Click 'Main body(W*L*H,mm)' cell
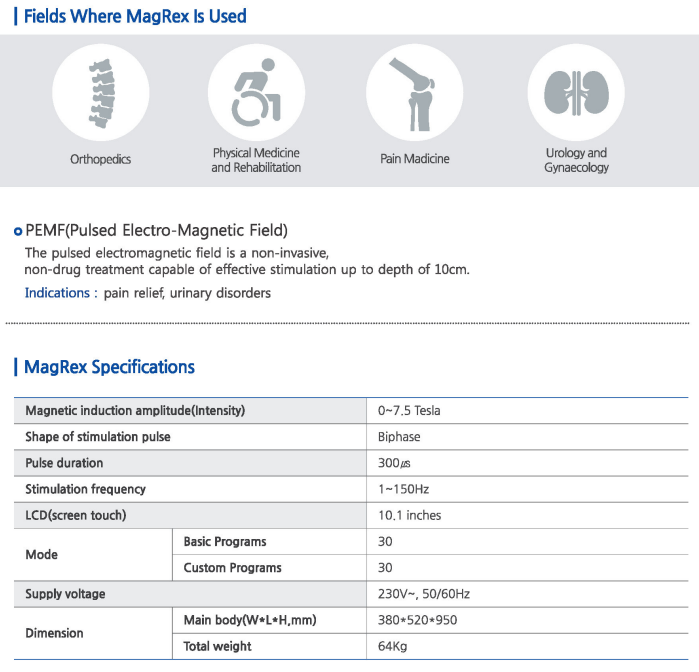The height and width of the screenshot is (672, 699). (269, 620)
